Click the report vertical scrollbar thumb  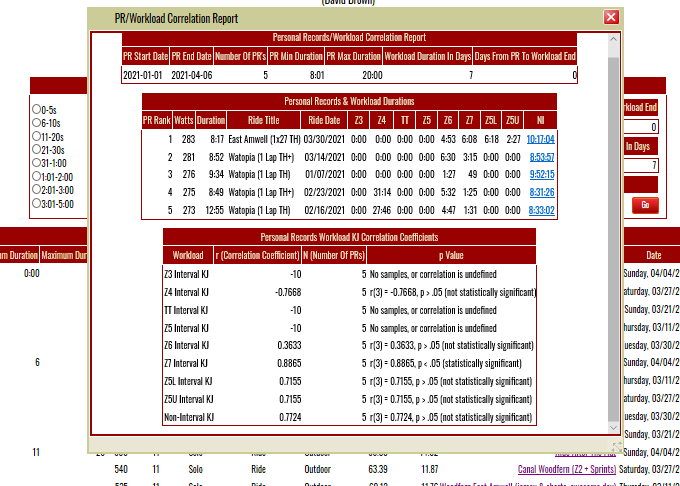613,238
